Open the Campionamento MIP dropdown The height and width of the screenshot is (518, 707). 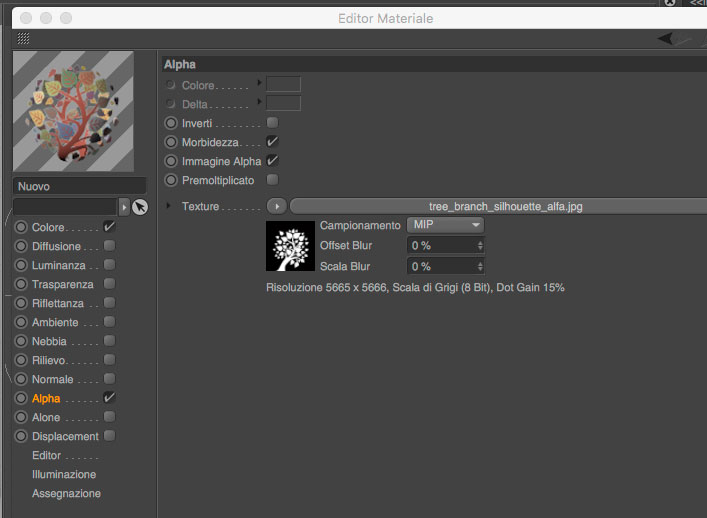pos(445,225)
